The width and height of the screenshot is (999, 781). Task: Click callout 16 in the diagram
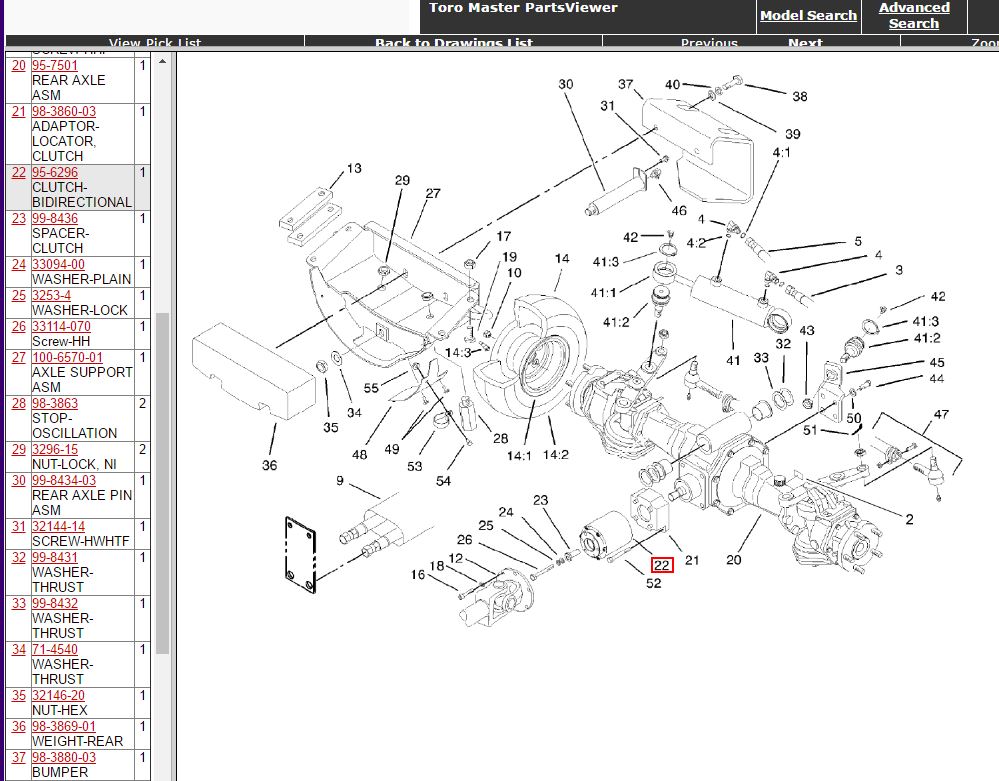(x=417, y=575)
